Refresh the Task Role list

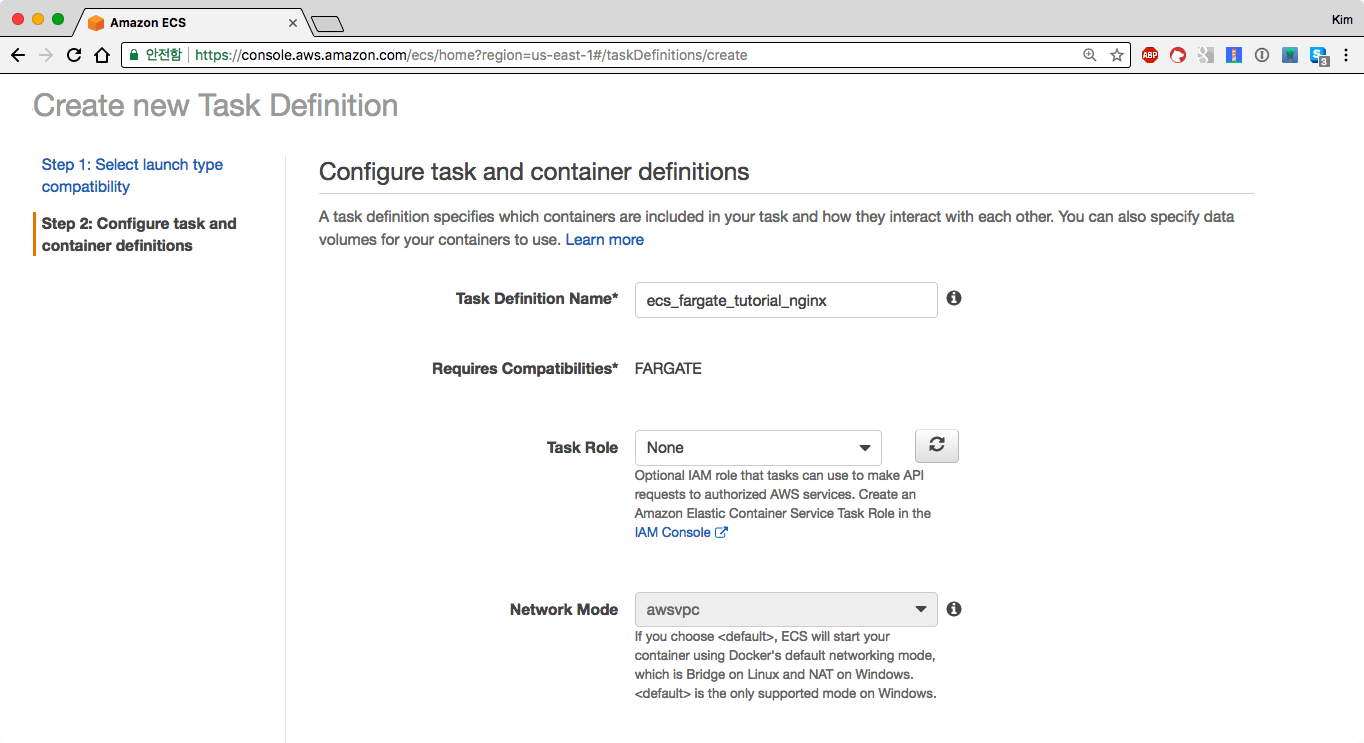(936, 446)
